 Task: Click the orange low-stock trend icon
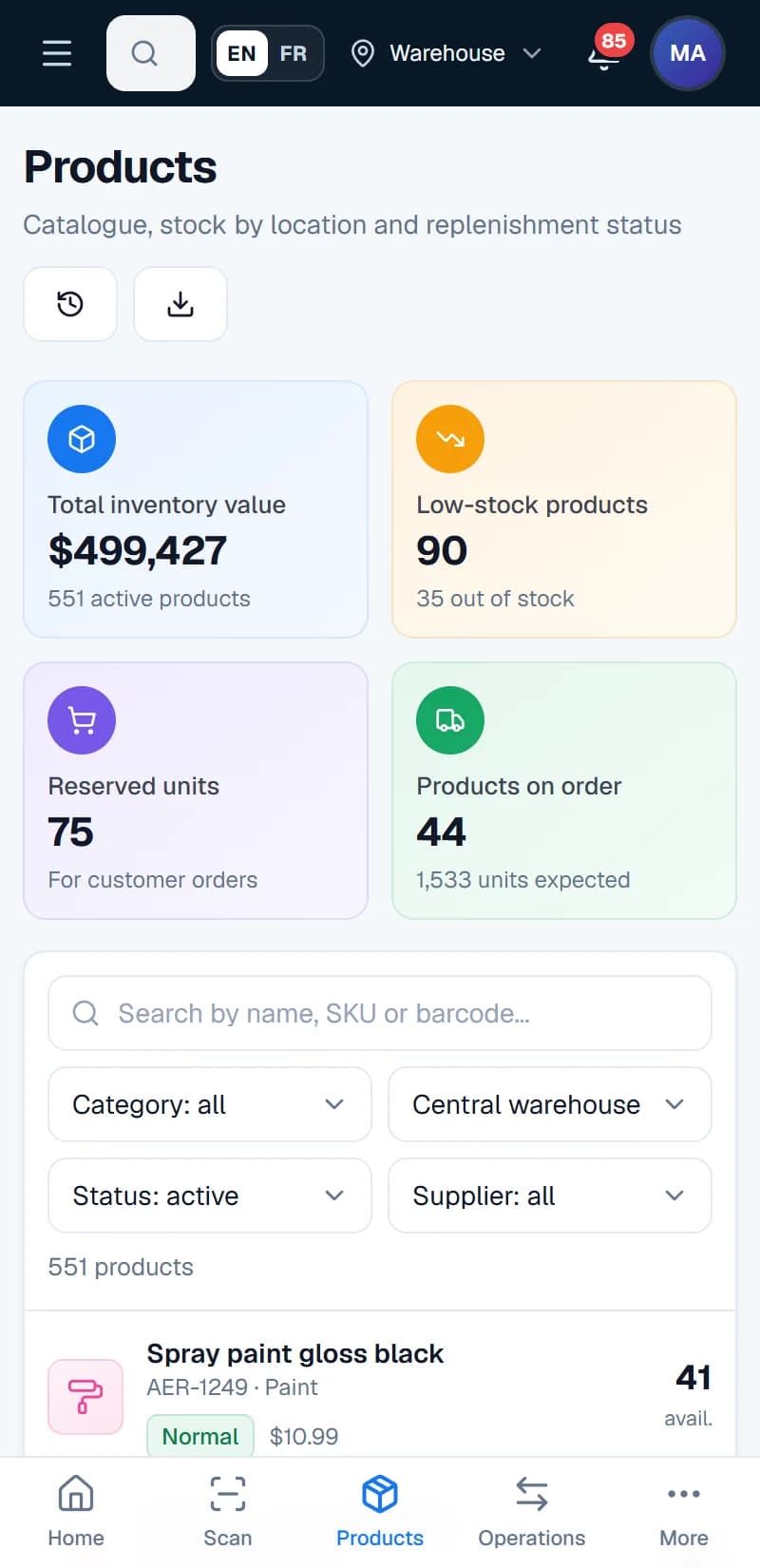coord(450,439)
